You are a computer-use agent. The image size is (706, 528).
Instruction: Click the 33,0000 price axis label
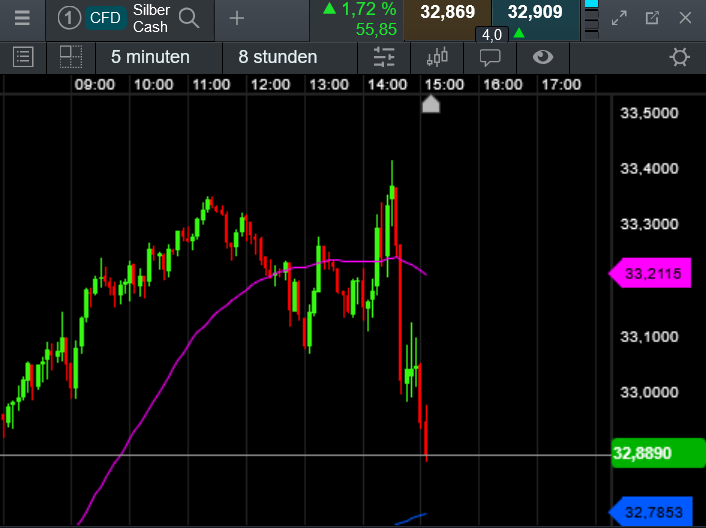coord(649,393)
